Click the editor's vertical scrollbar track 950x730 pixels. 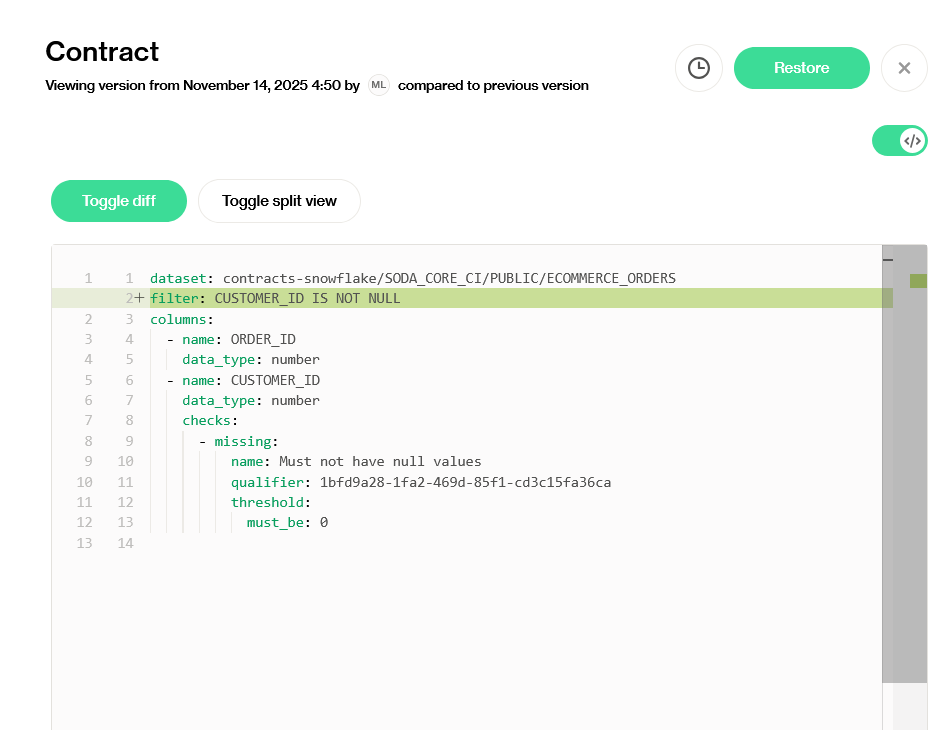[909, 705]
